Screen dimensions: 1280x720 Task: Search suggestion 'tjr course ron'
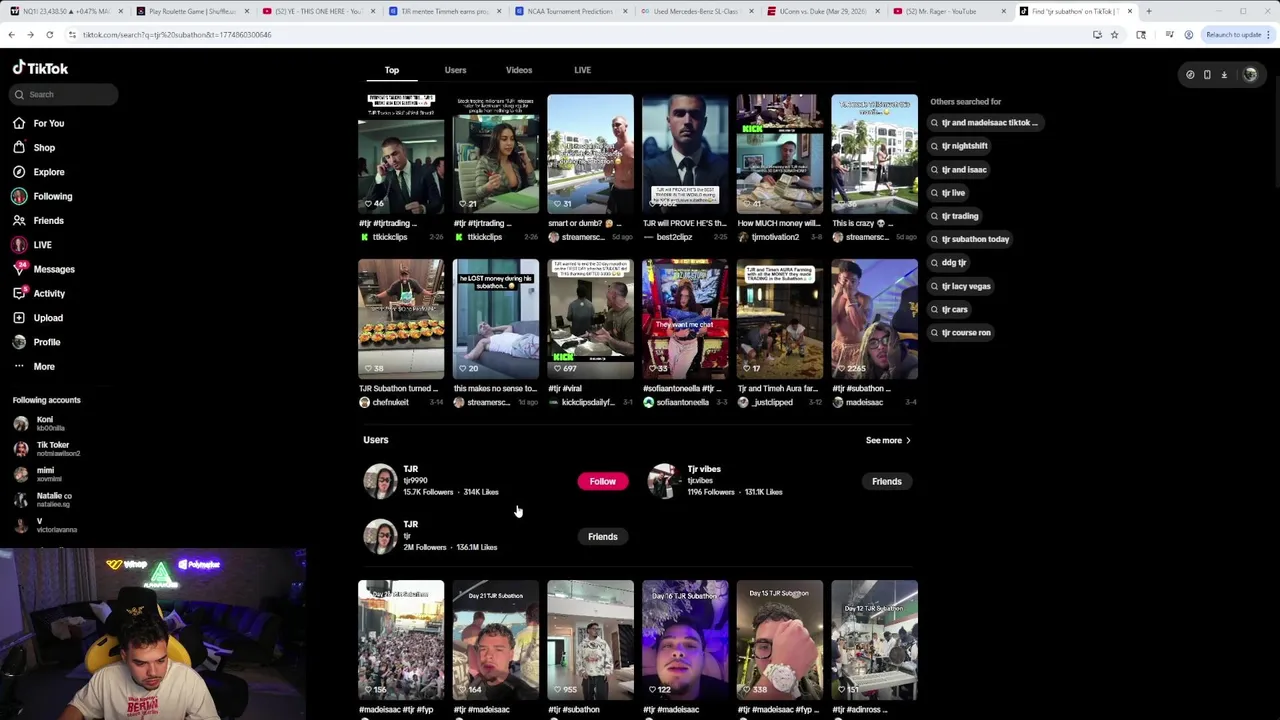961,333
